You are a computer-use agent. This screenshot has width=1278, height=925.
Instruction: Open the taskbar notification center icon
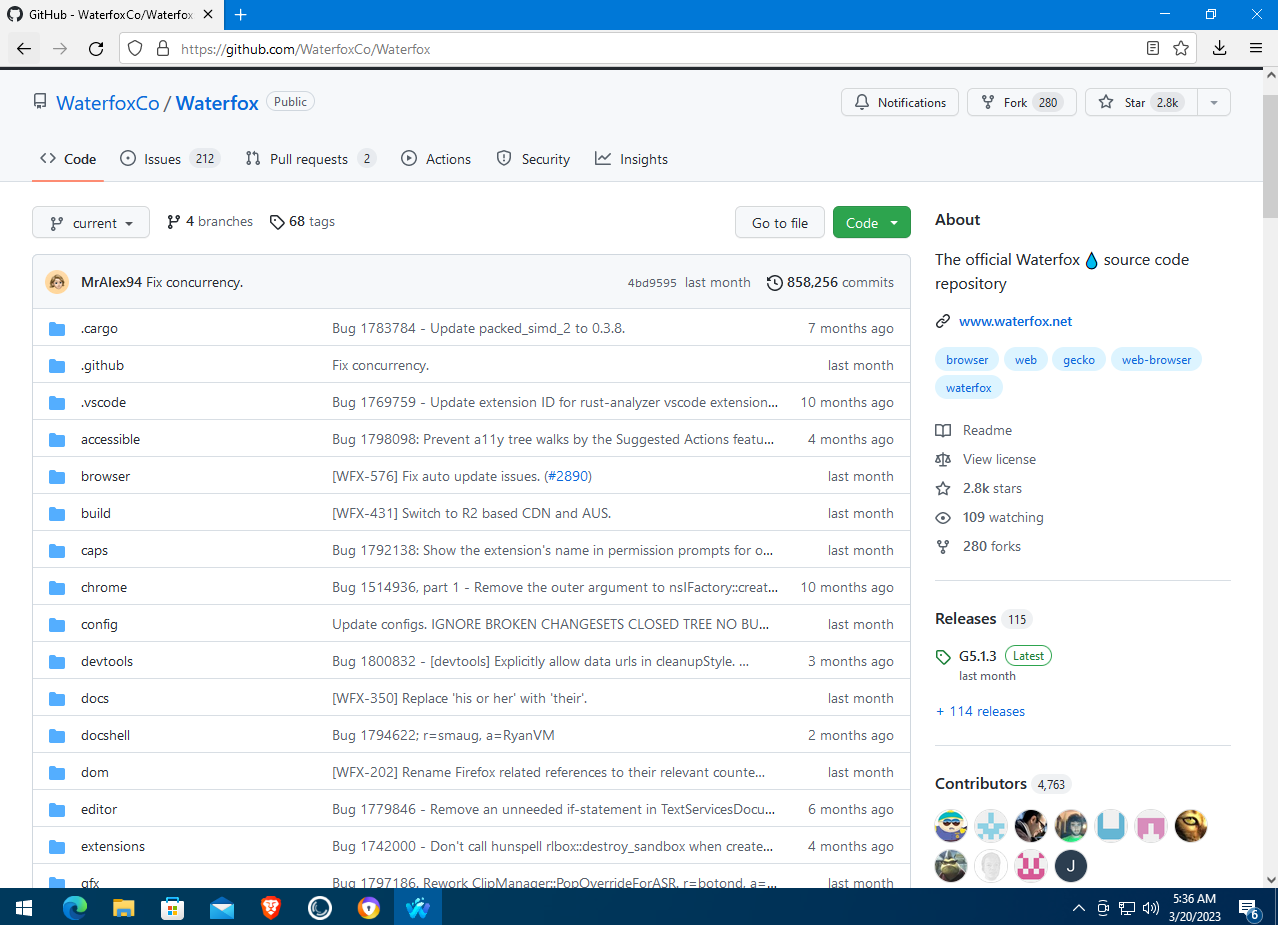coord(1249,908)
